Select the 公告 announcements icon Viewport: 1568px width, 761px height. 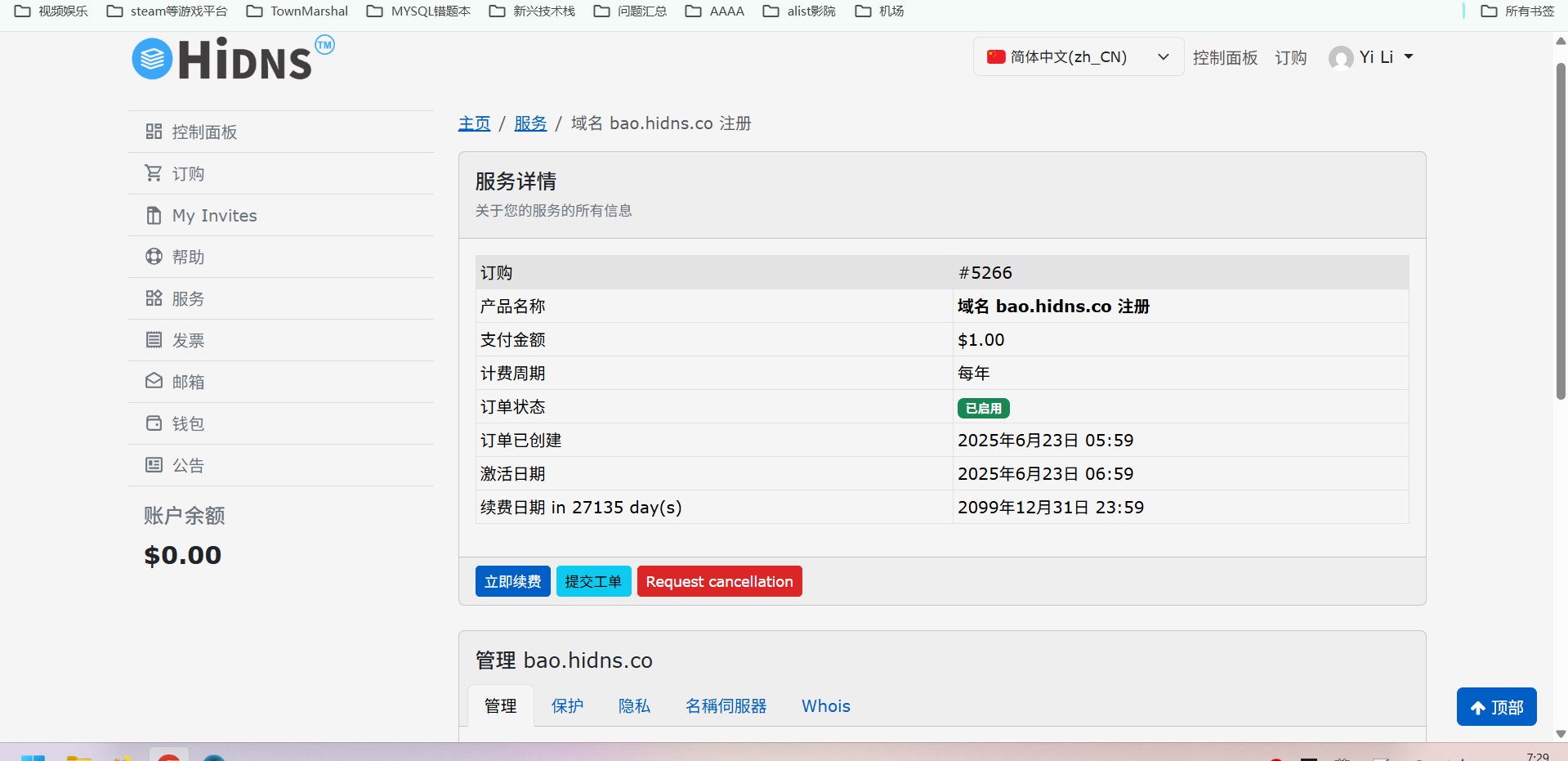pyautogui.click(x=154, y=464)
